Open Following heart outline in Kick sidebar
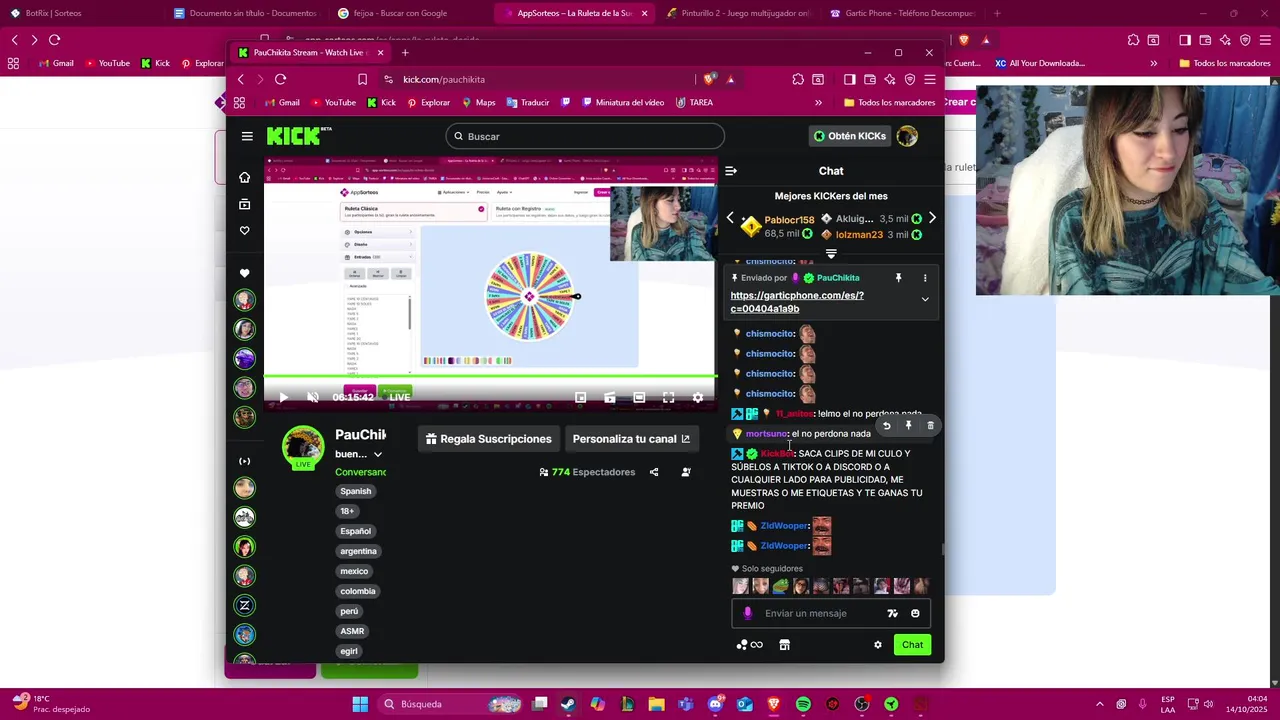 pyautogui.click(x=244, y=231)
